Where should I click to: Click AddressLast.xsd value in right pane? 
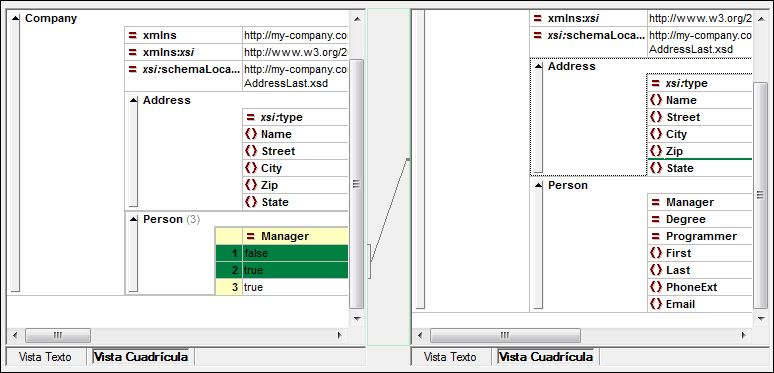pyautogui.click(x=691, y=49)
